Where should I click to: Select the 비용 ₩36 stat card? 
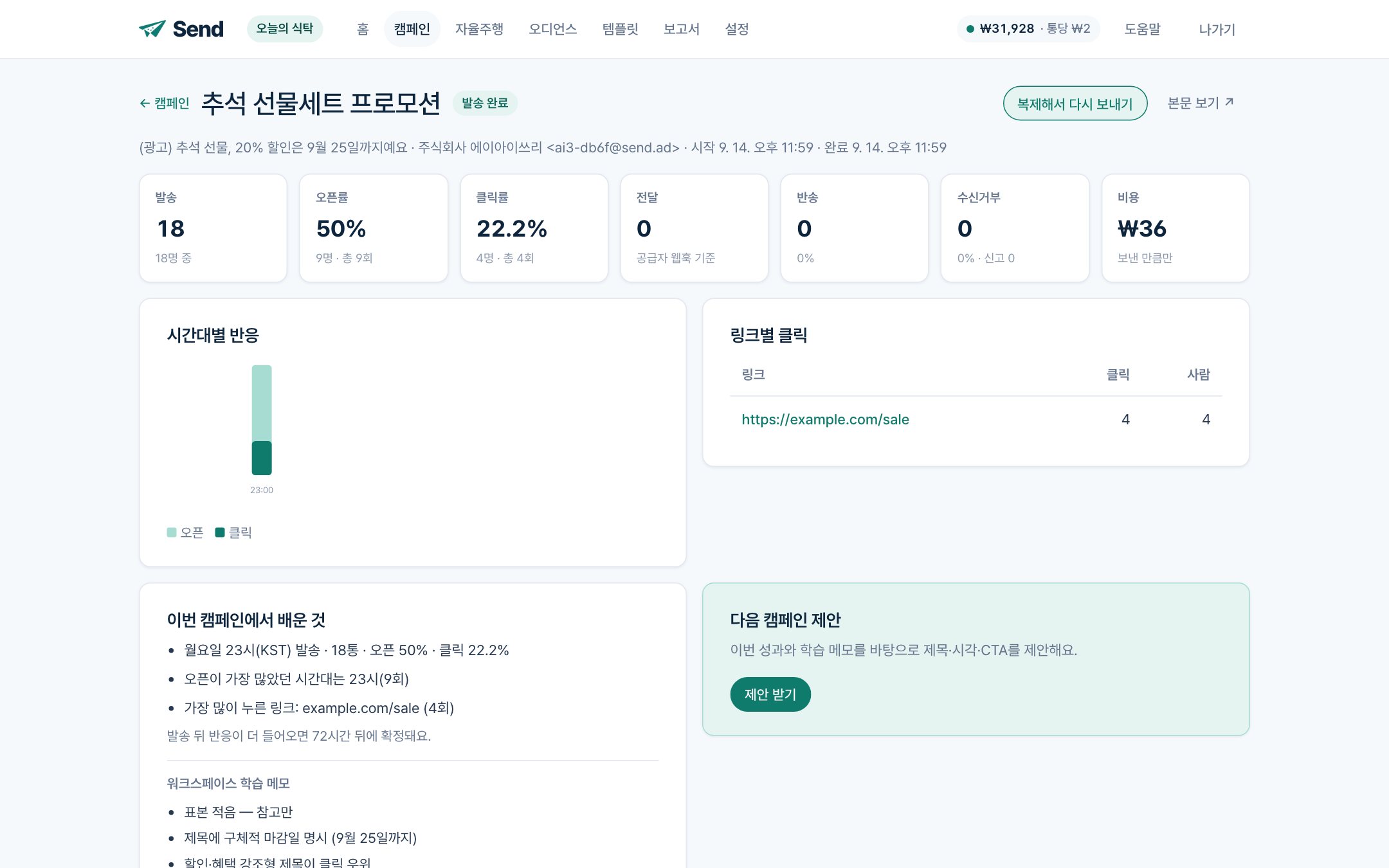pos(1176,228)
